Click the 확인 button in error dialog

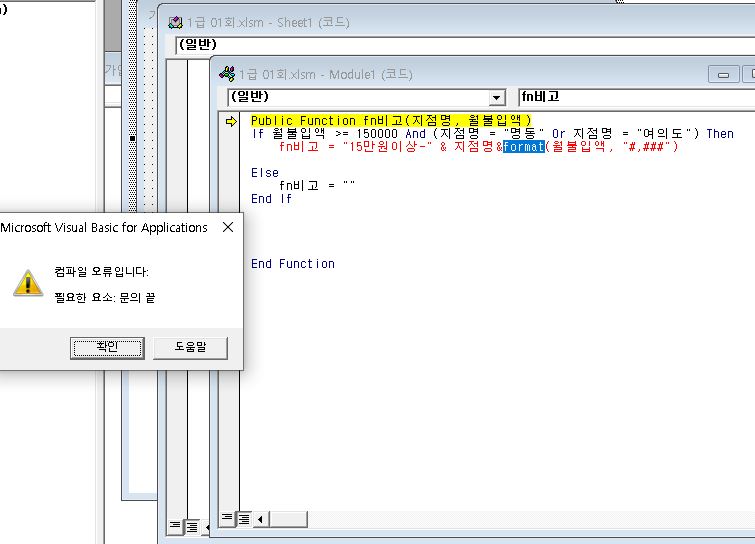[x=107, y=347]
